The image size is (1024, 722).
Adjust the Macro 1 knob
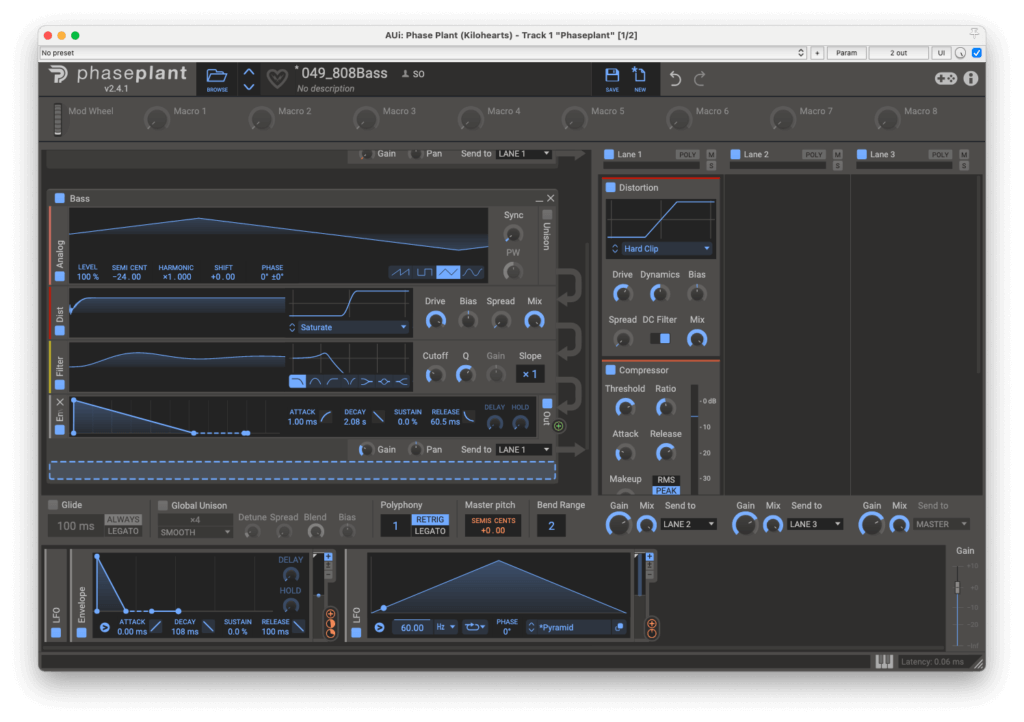(157, 119)
